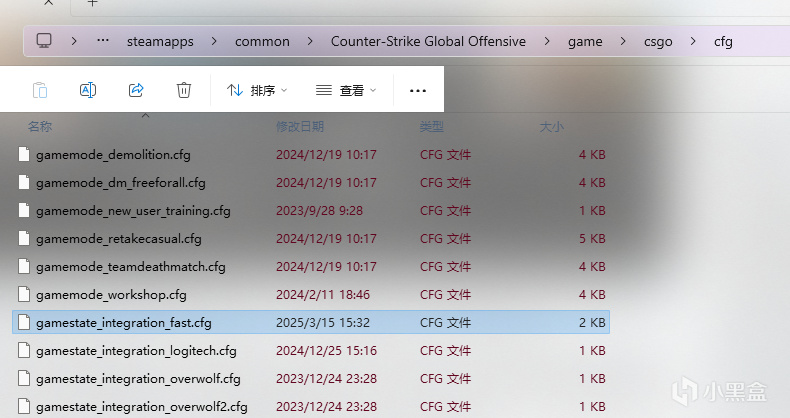Click file icon of gamemode_dm_freeforall.cfg

pos(24,182)
